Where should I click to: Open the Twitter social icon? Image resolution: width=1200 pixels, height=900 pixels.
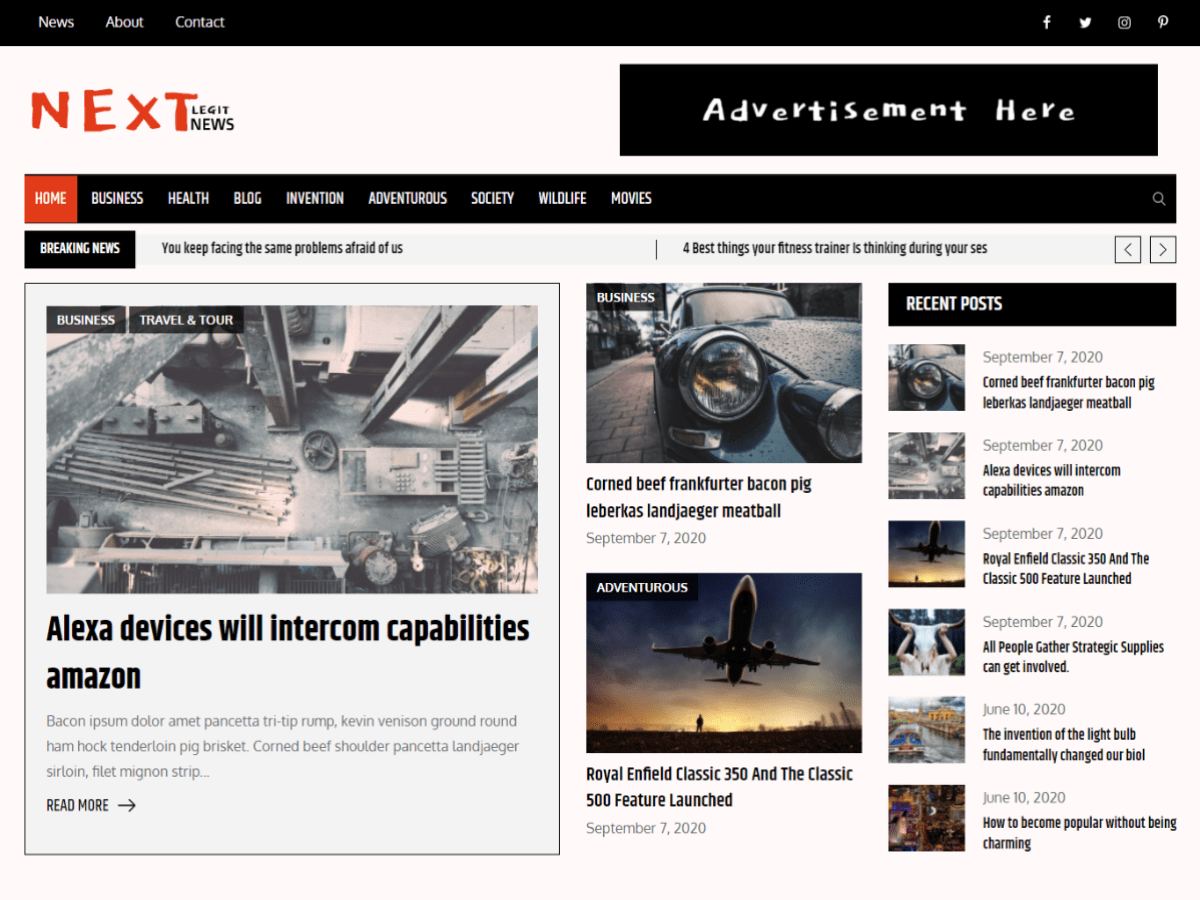(x=1085, y=22)
